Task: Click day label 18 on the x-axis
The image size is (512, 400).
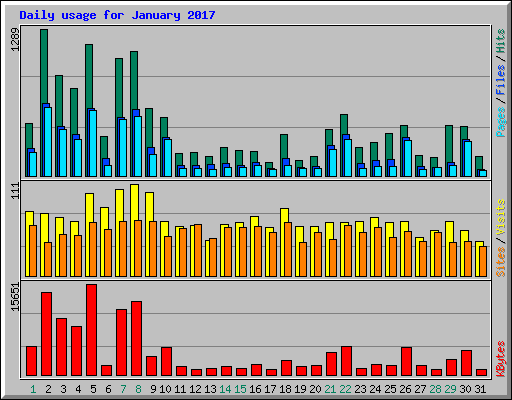Action: click(285, 389)
